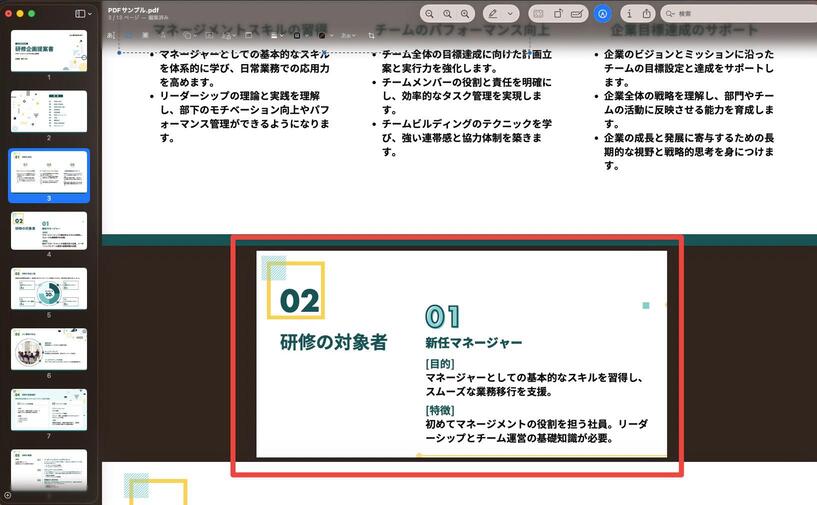Screen dimensions: 817x505
Task: Click the add page button in sidebar
Action: (7, 495)
